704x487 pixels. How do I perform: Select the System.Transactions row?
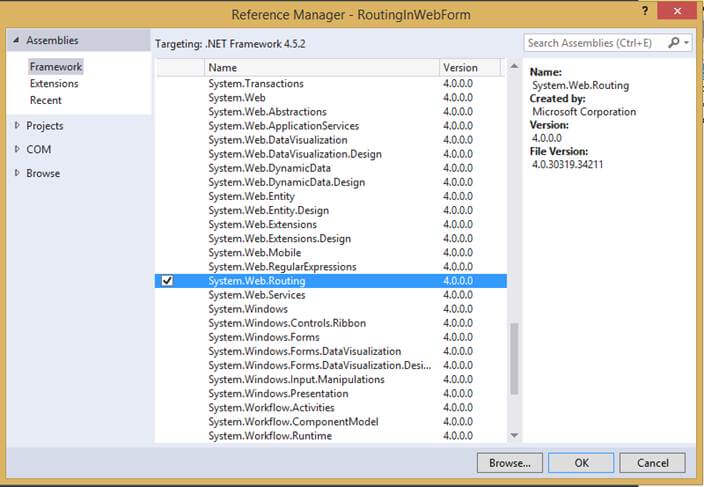pos(331,83)
